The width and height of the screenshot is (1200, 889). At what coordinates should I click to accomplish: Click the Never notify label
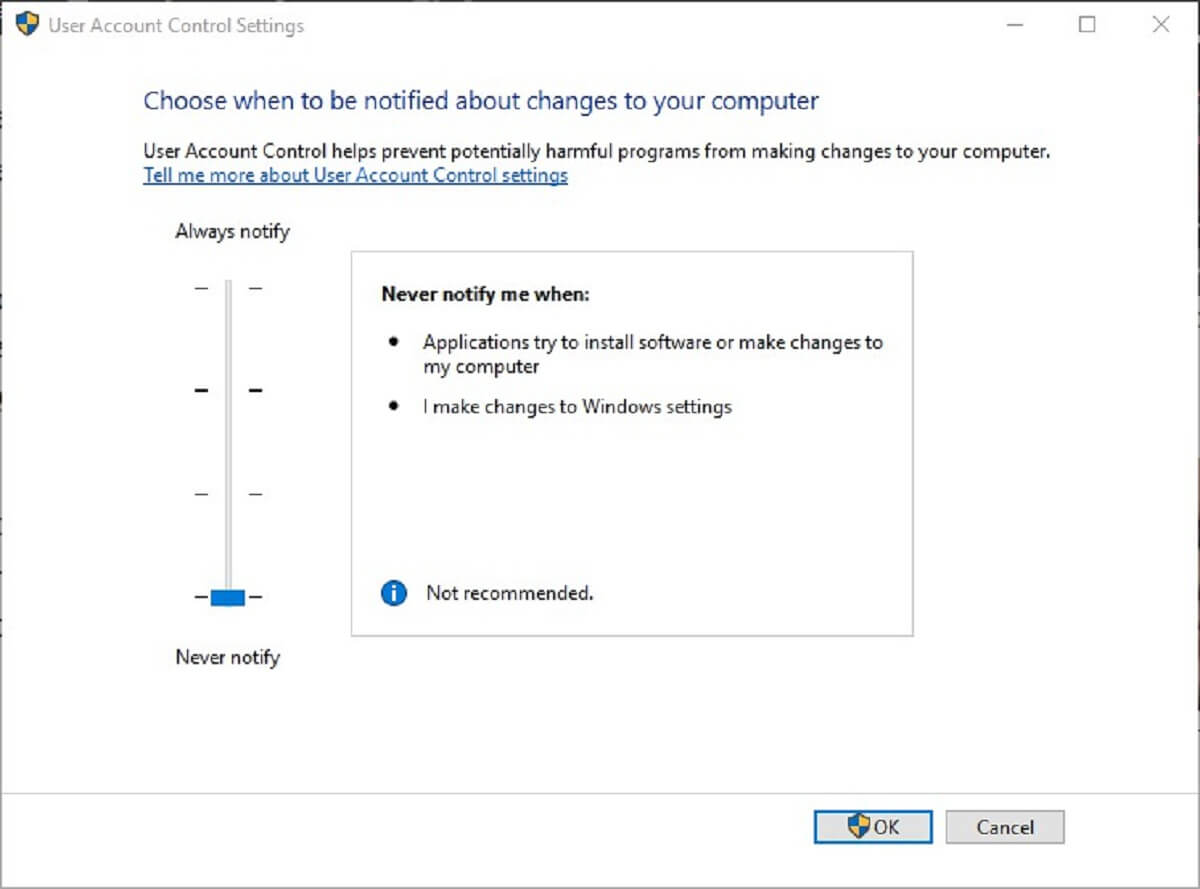coord(226,657)
